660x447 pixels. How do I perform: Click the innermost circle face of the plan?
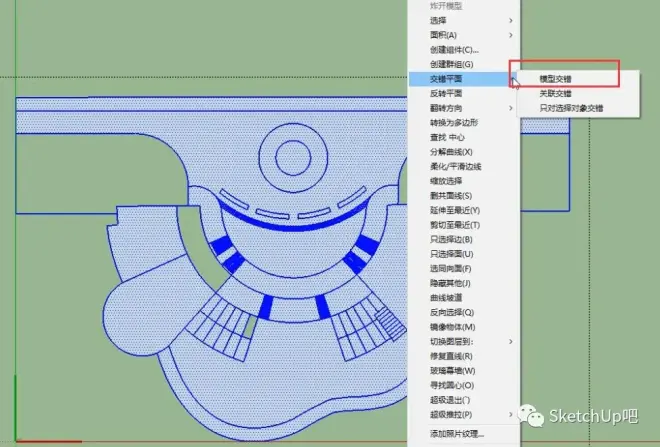[x=293, y=158]
